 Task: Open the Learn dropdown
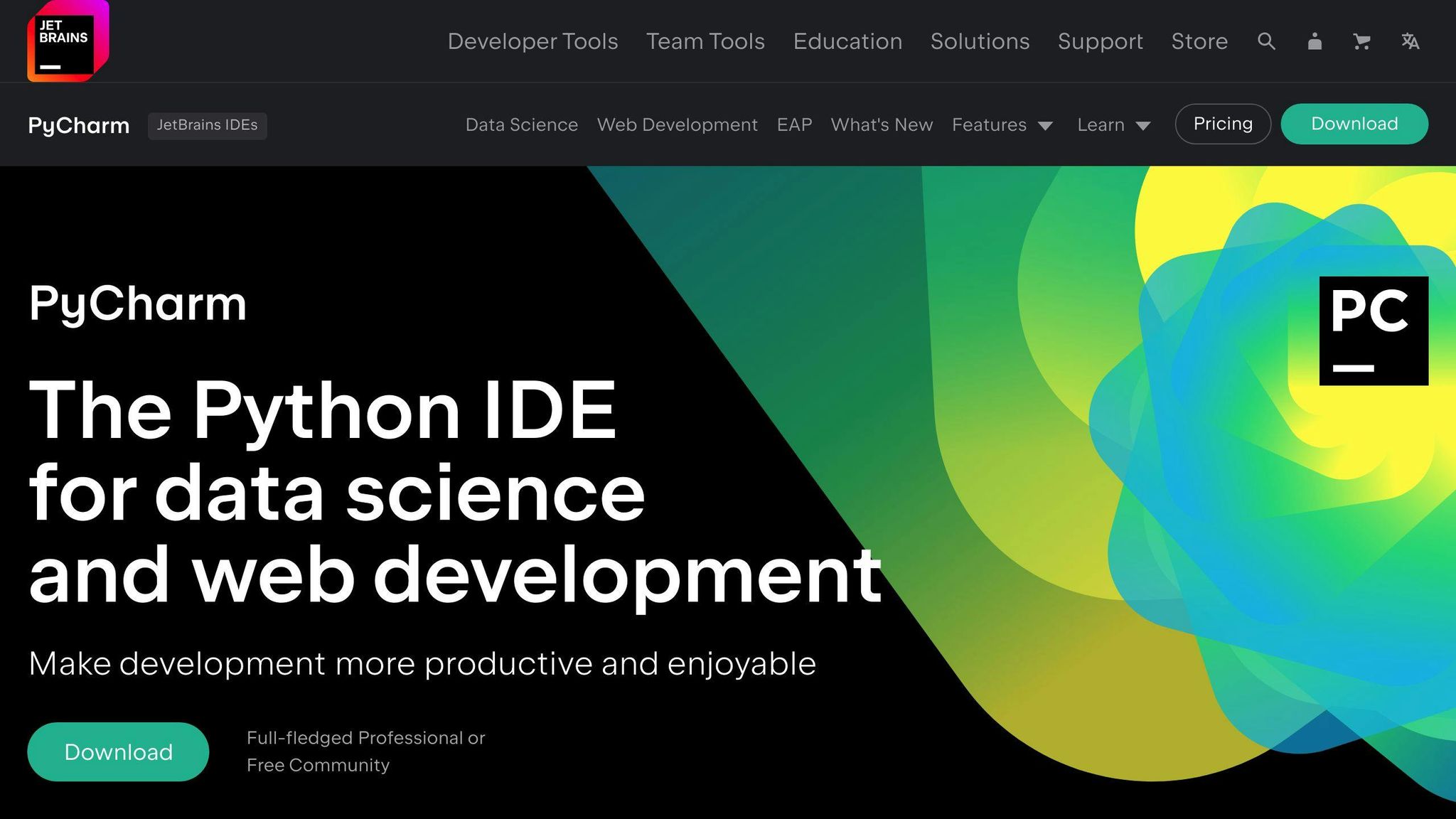(x=1113, y=124)
